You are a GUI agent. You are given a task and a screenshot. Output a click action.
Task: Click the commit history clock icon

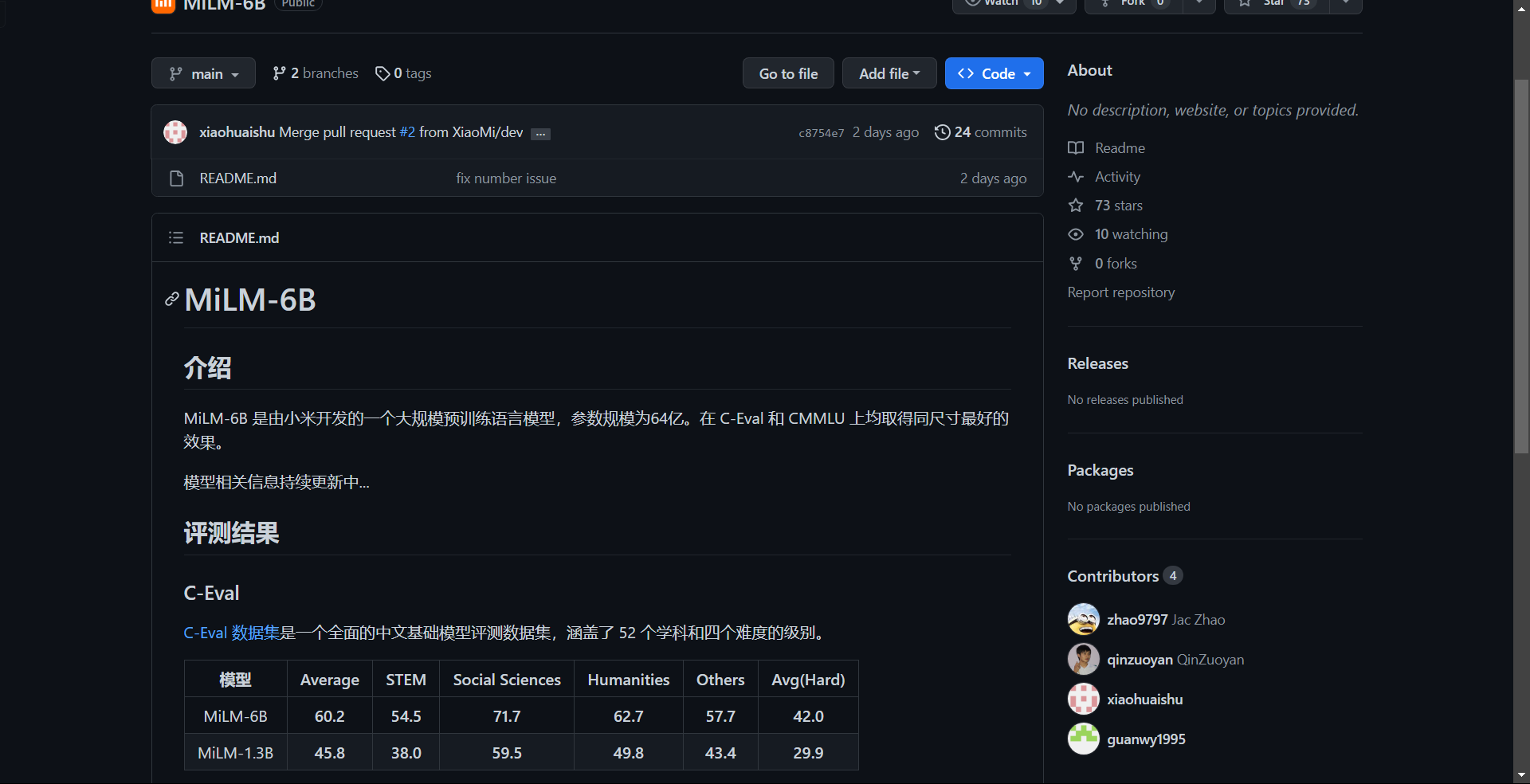pos(942,132)
